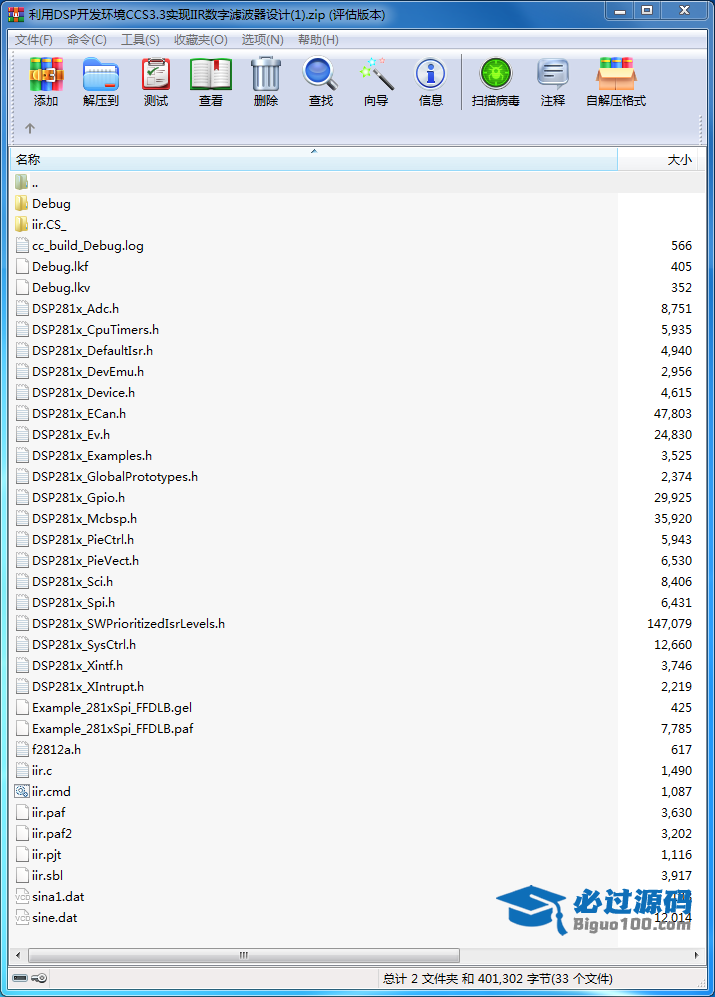Select DSP281x_Examples.h file
715x997 pixels.
coord(83,455)
